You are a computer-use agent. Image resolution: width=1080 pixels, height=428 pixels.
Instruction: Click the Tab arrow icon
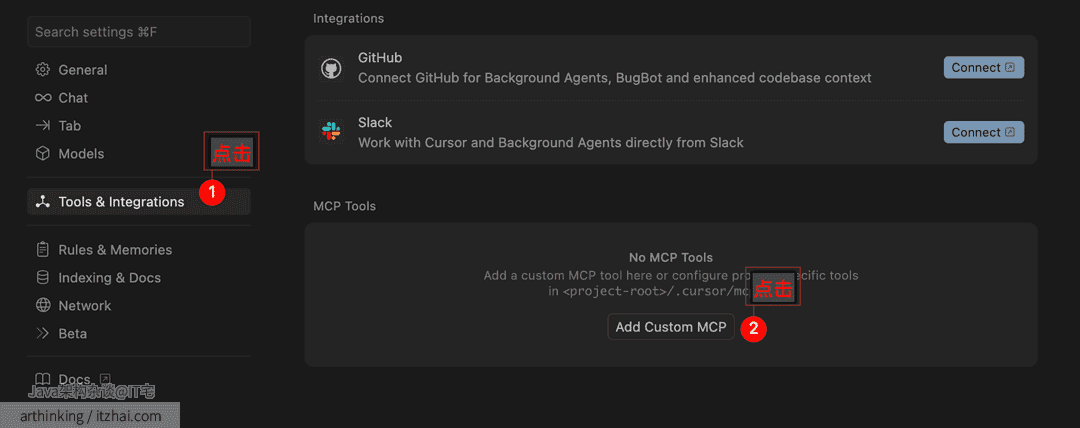[x=43, y=125]
